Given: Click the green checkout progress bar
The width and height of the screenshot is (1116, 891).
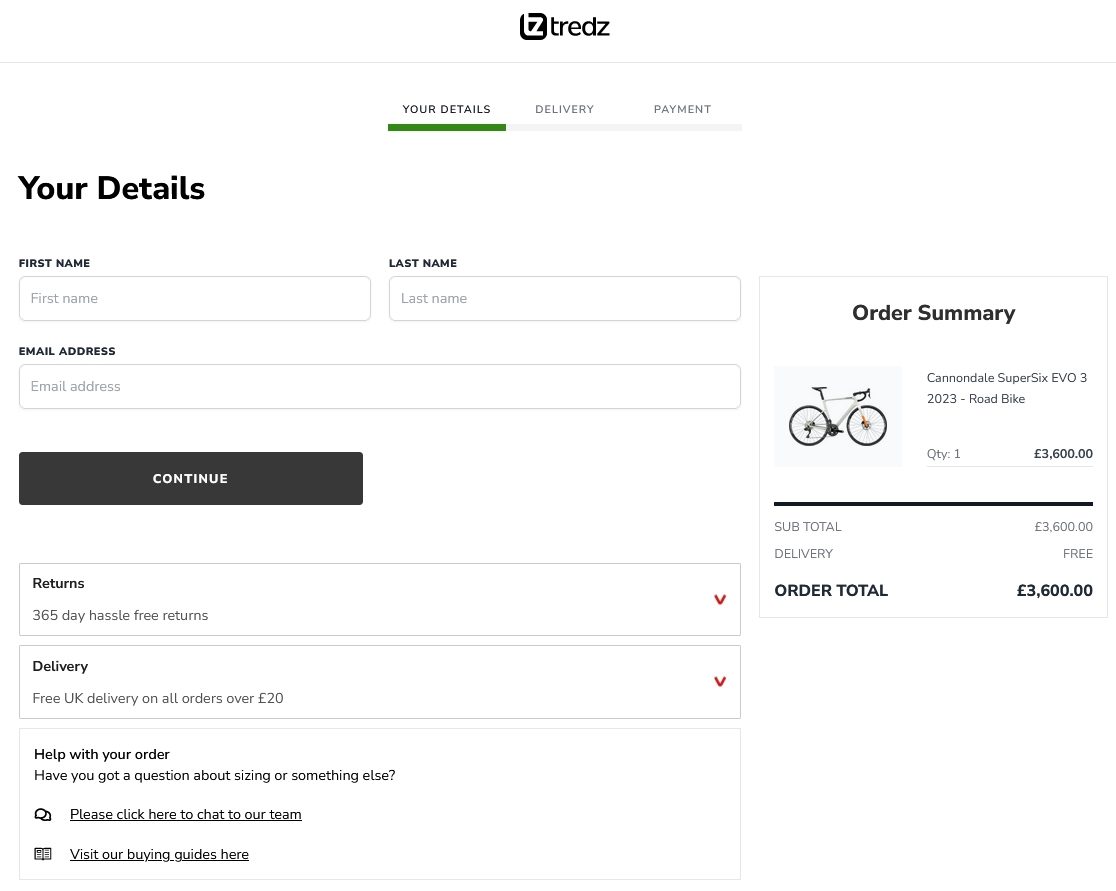Looking at the screenshot, I should point(446,127).
